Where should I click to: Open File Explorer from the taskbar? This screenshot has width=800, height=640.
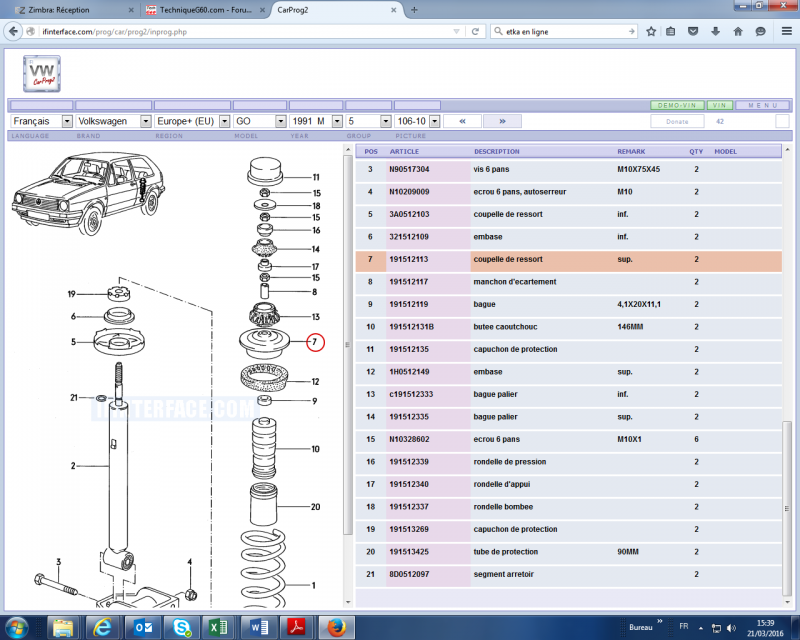pos(63,627)
